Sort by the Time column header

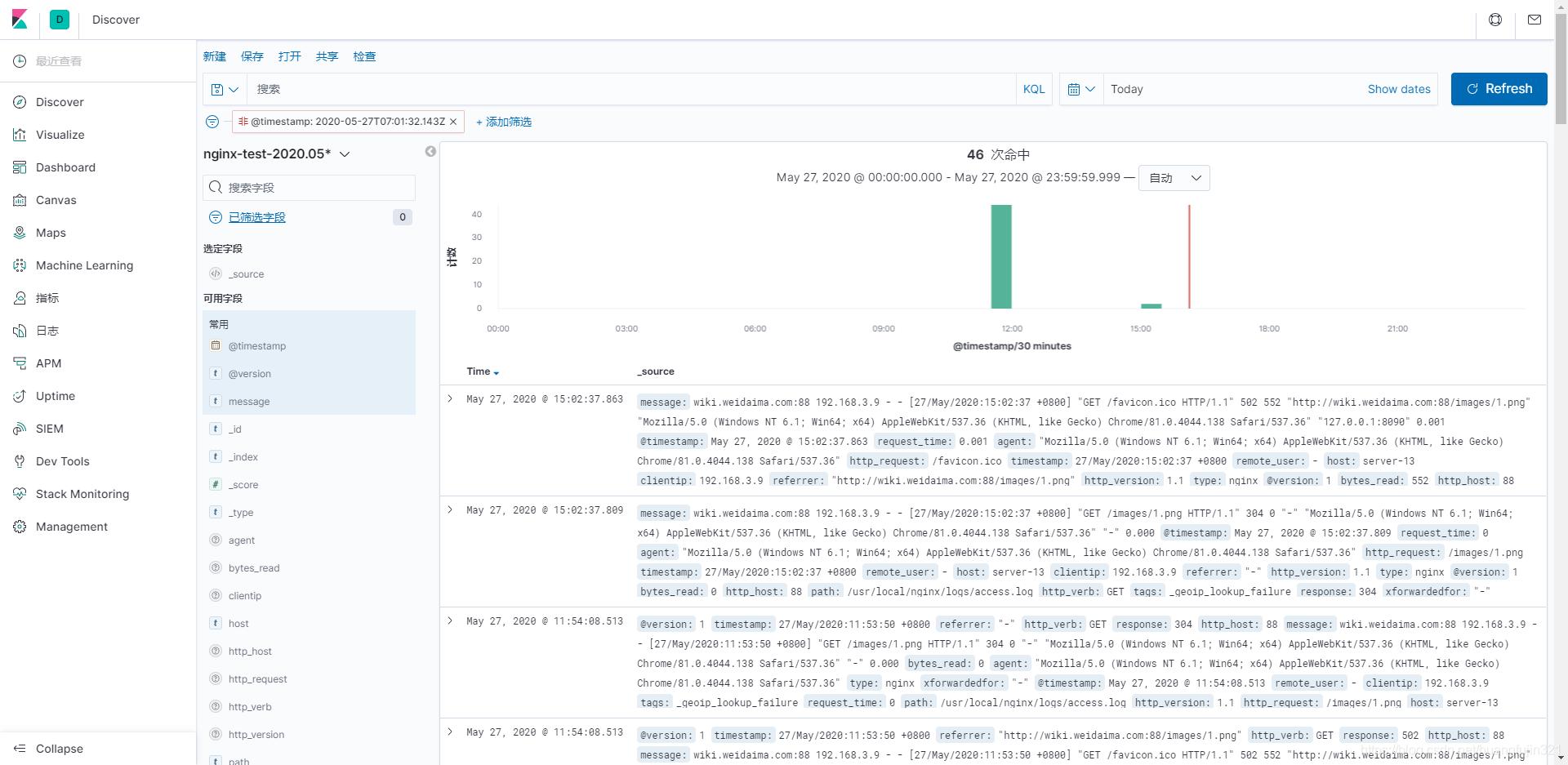[483, 371]
